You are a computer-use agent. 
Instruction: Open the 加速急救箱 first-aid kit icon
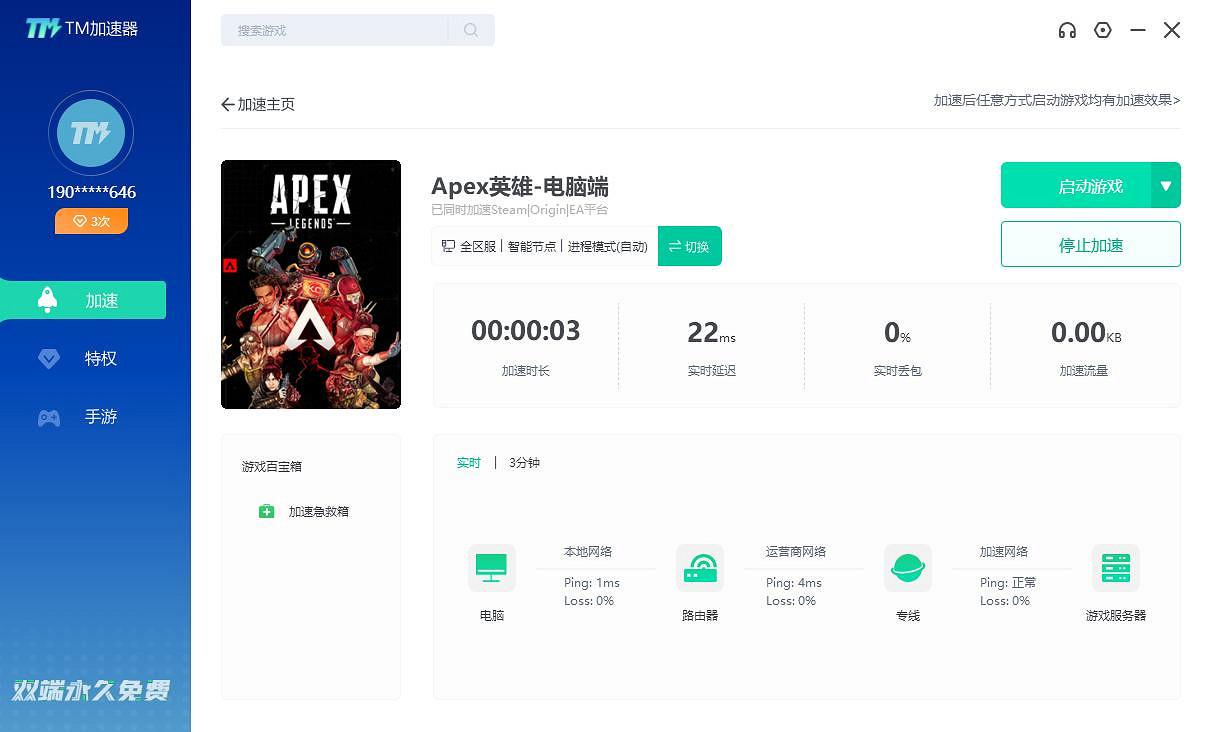pos(266,511)
